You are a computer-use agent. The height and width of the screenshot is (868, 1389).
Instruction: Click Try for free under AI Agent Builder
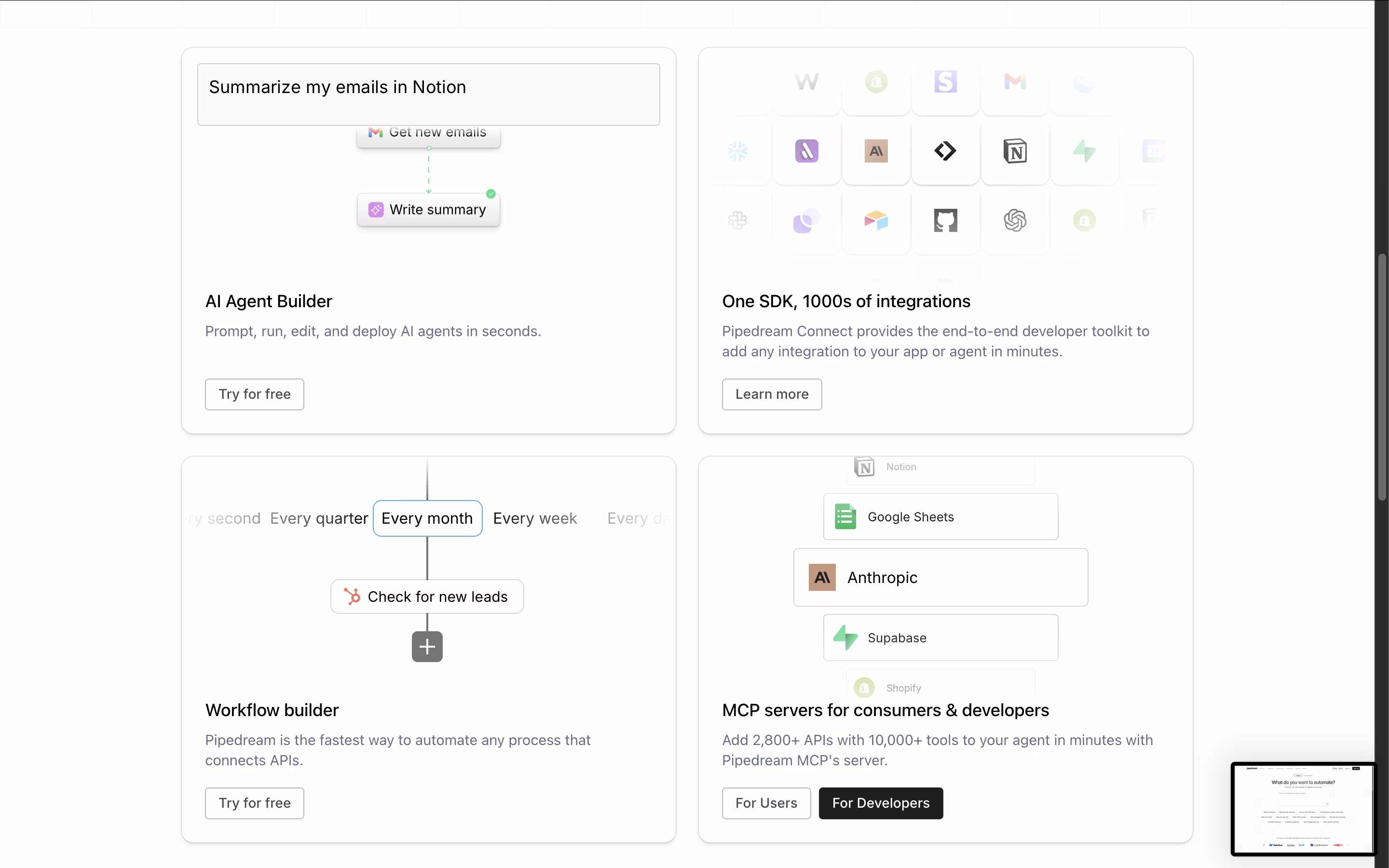click(254, 394)
